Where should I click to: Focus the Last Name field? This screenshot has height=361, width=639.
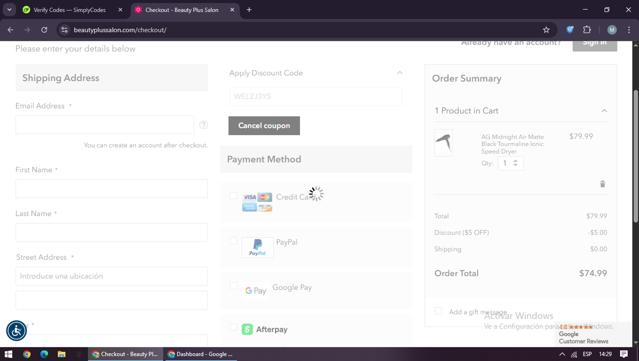click(111, 232)
